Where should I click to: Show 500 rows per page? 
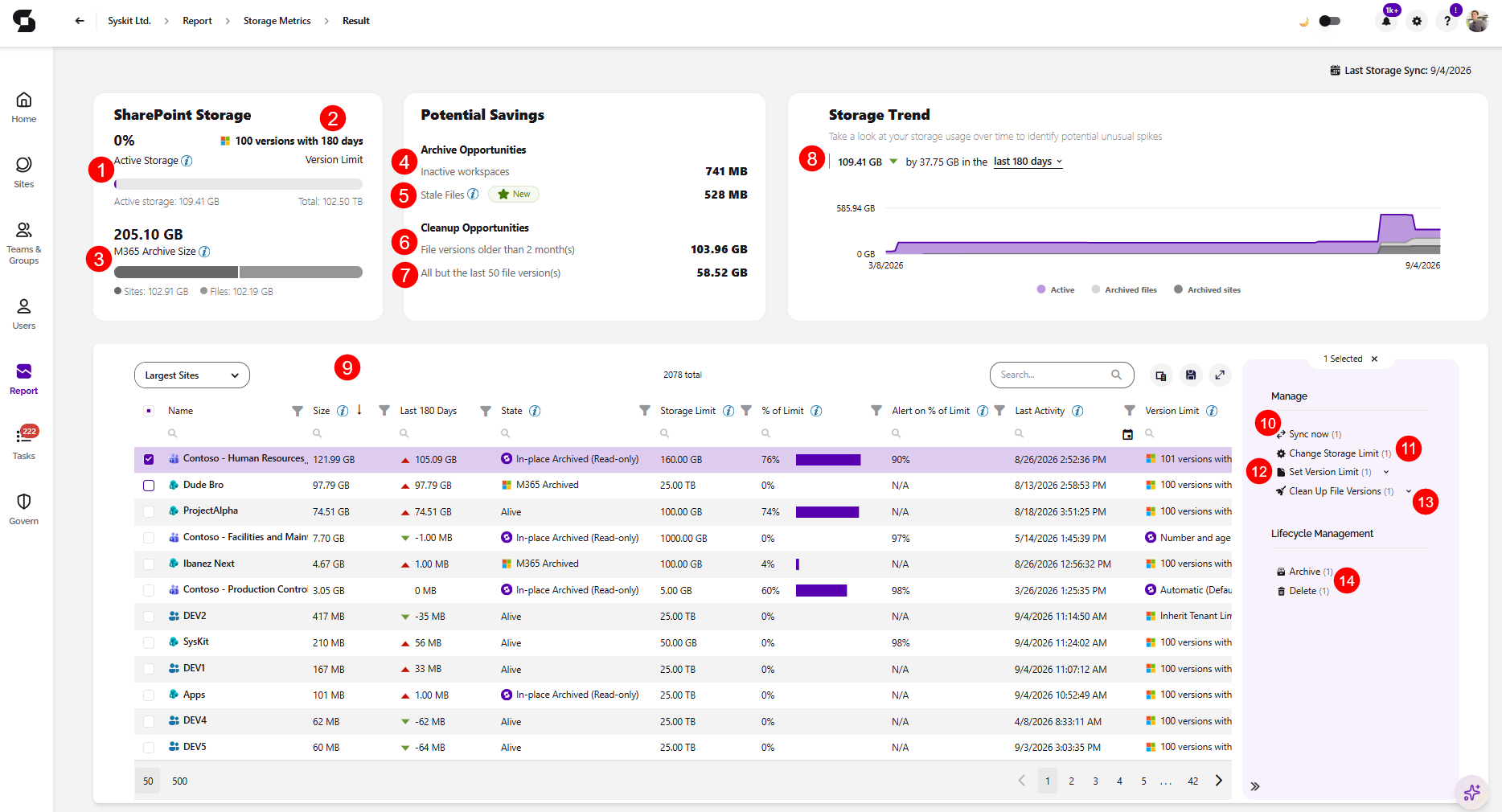(179, 781)
